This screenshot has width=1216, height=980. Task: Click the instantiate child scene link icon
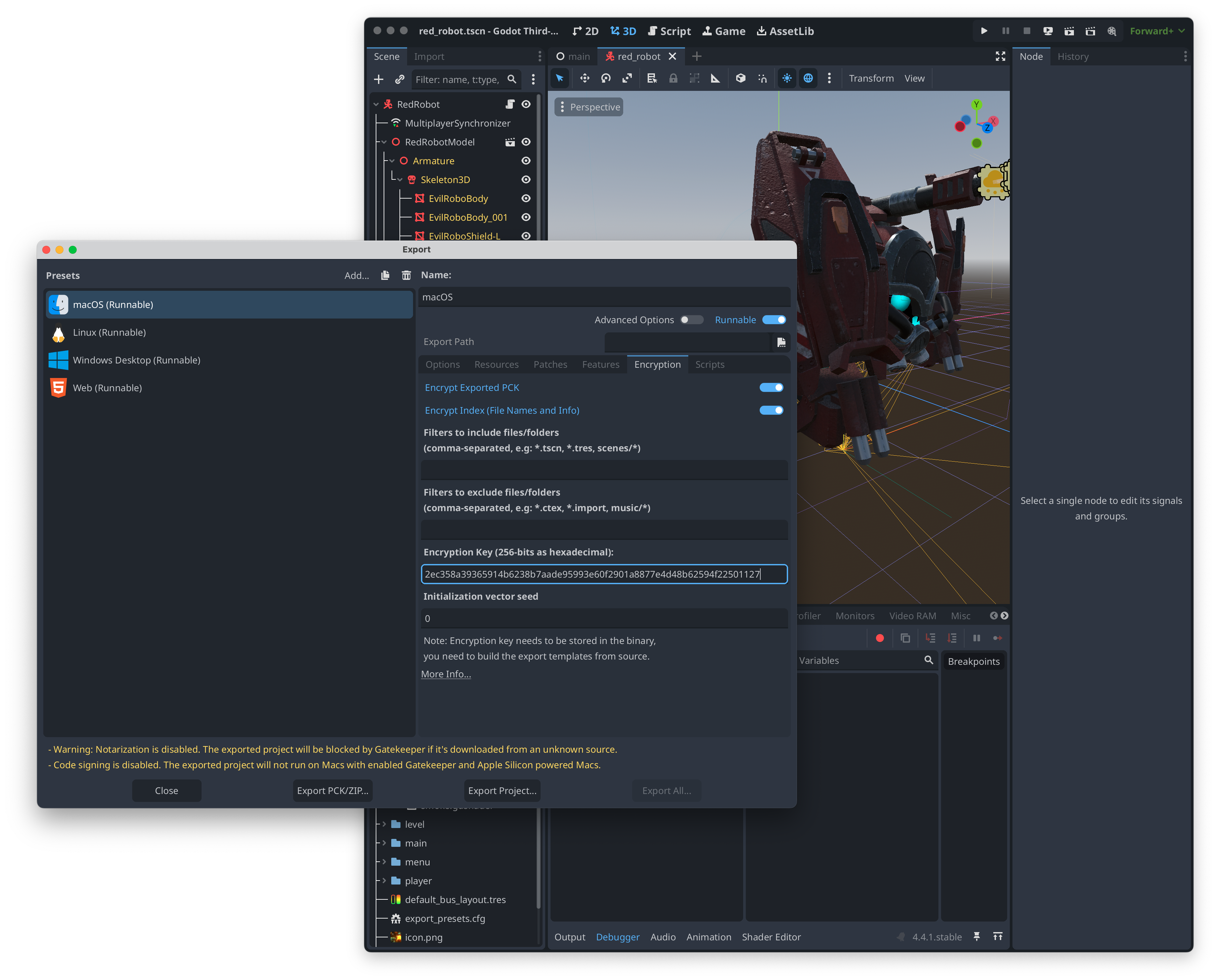(400, 80)
